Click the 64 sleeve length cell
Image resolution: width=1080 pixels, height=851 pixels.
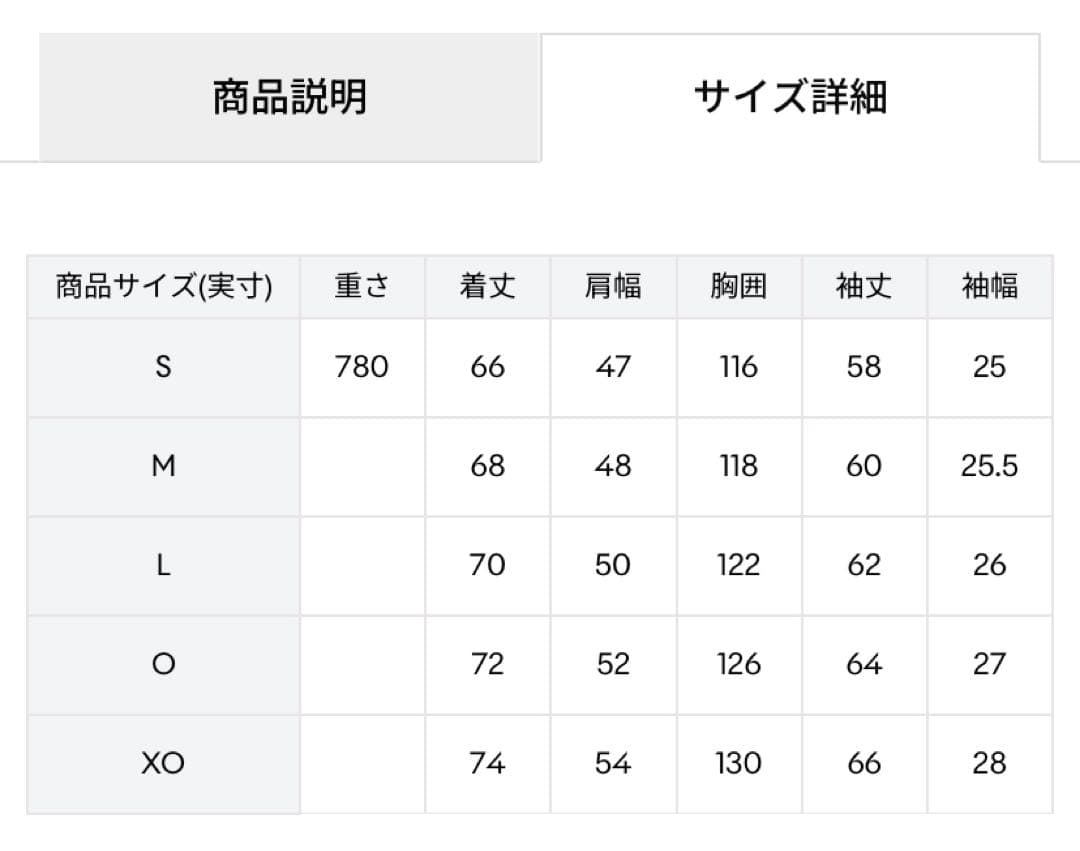[x=864, y=664]
